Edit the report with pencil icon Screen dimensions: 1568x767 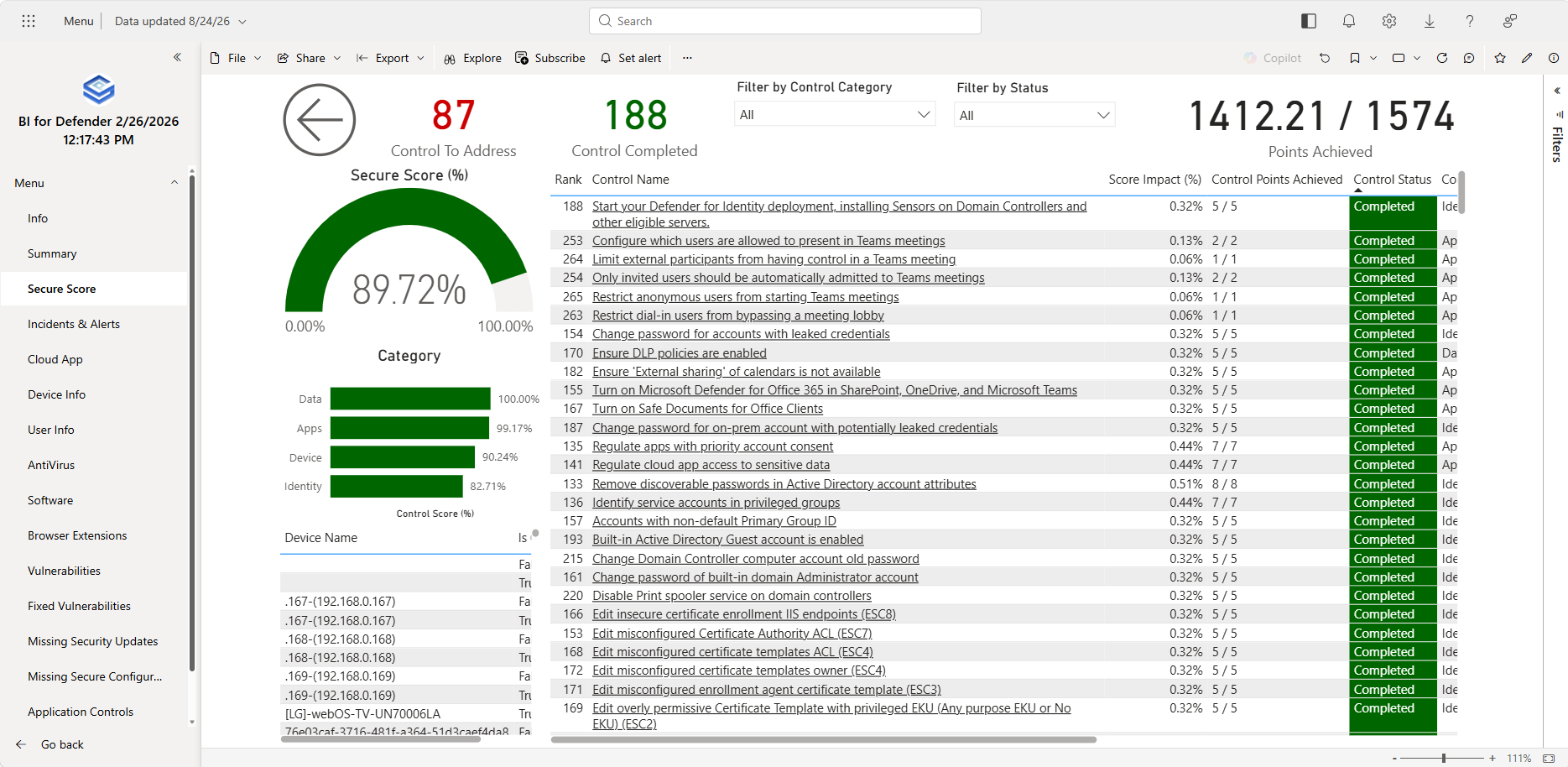coord(1527,58)
